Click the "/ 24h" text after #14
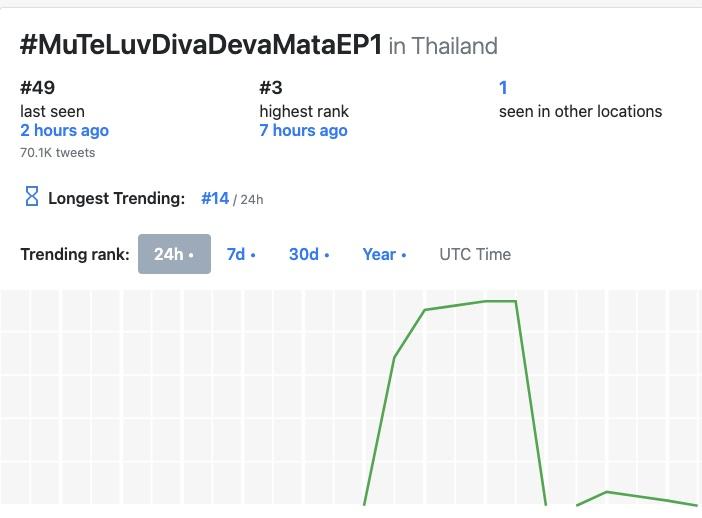 tap(248, 199)
